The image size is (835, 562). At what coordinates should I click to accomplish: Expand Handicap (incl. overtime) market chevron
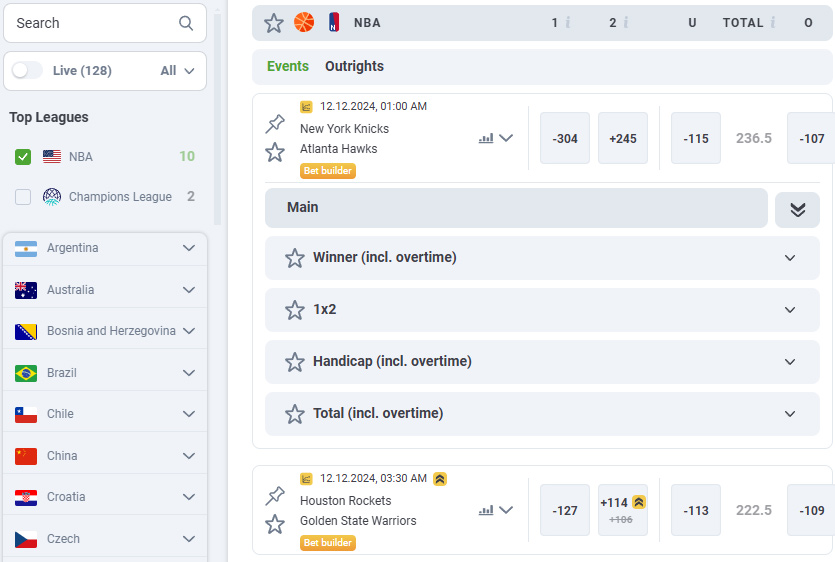tap(790, 362)
